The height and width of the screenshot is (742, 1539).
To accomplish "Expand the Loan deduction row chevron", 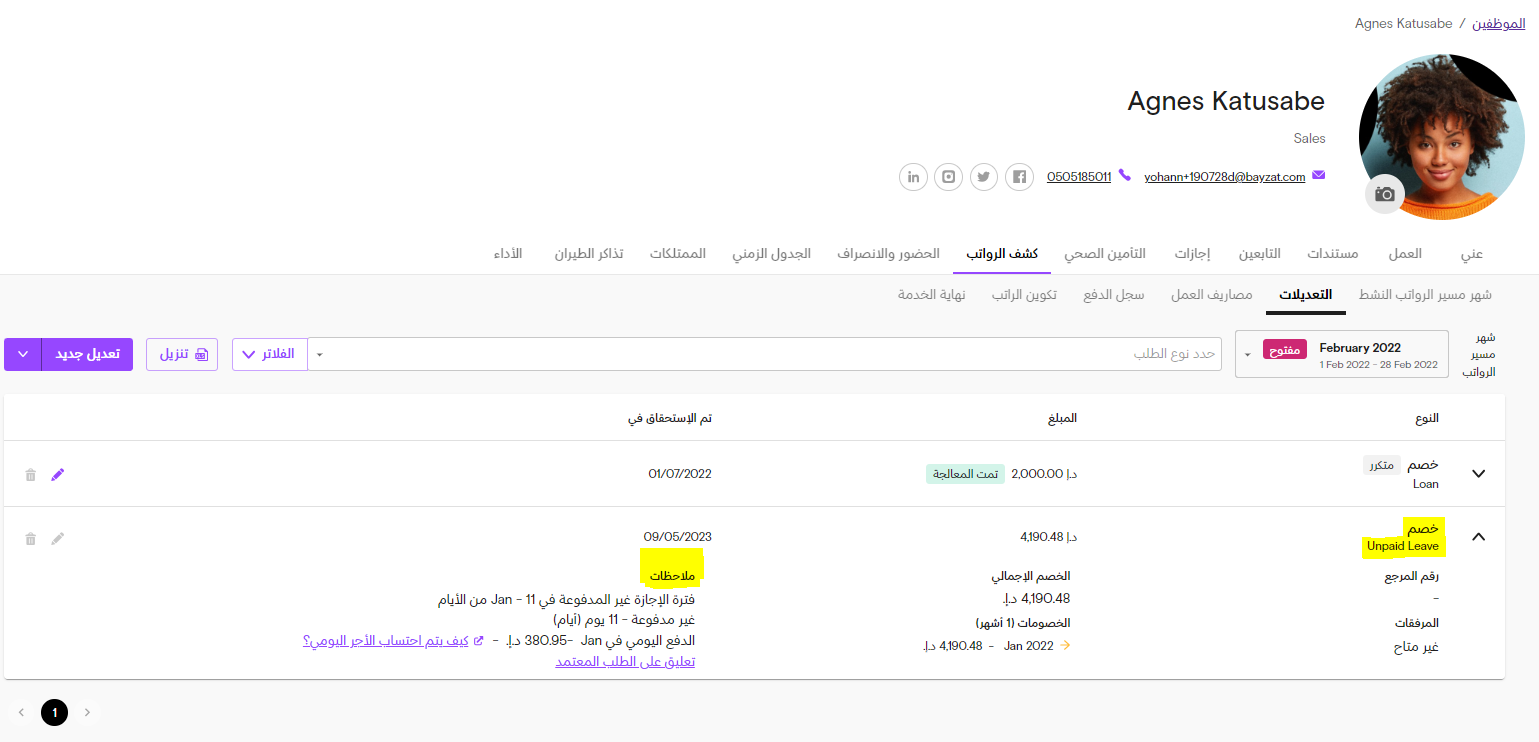I will coord(1479,474).
